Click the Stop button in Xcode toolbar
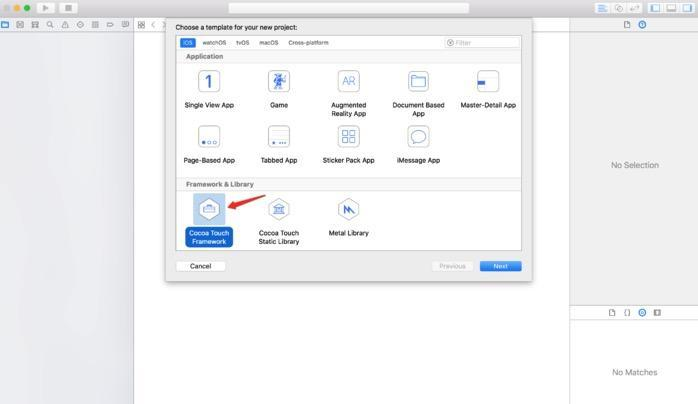Viewport: 698px width, 404px height. [x=68, y=8]
